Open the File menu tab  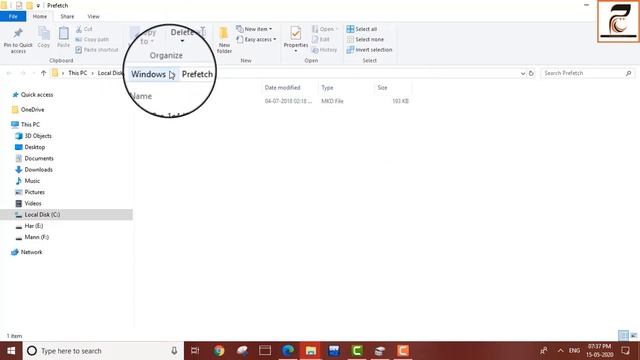click(13, 16)
